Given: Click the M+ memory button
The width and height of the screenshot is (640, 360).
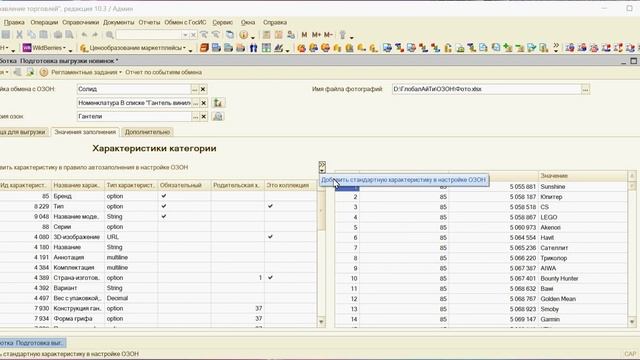Looking at the screenshot, I should 316,35.
